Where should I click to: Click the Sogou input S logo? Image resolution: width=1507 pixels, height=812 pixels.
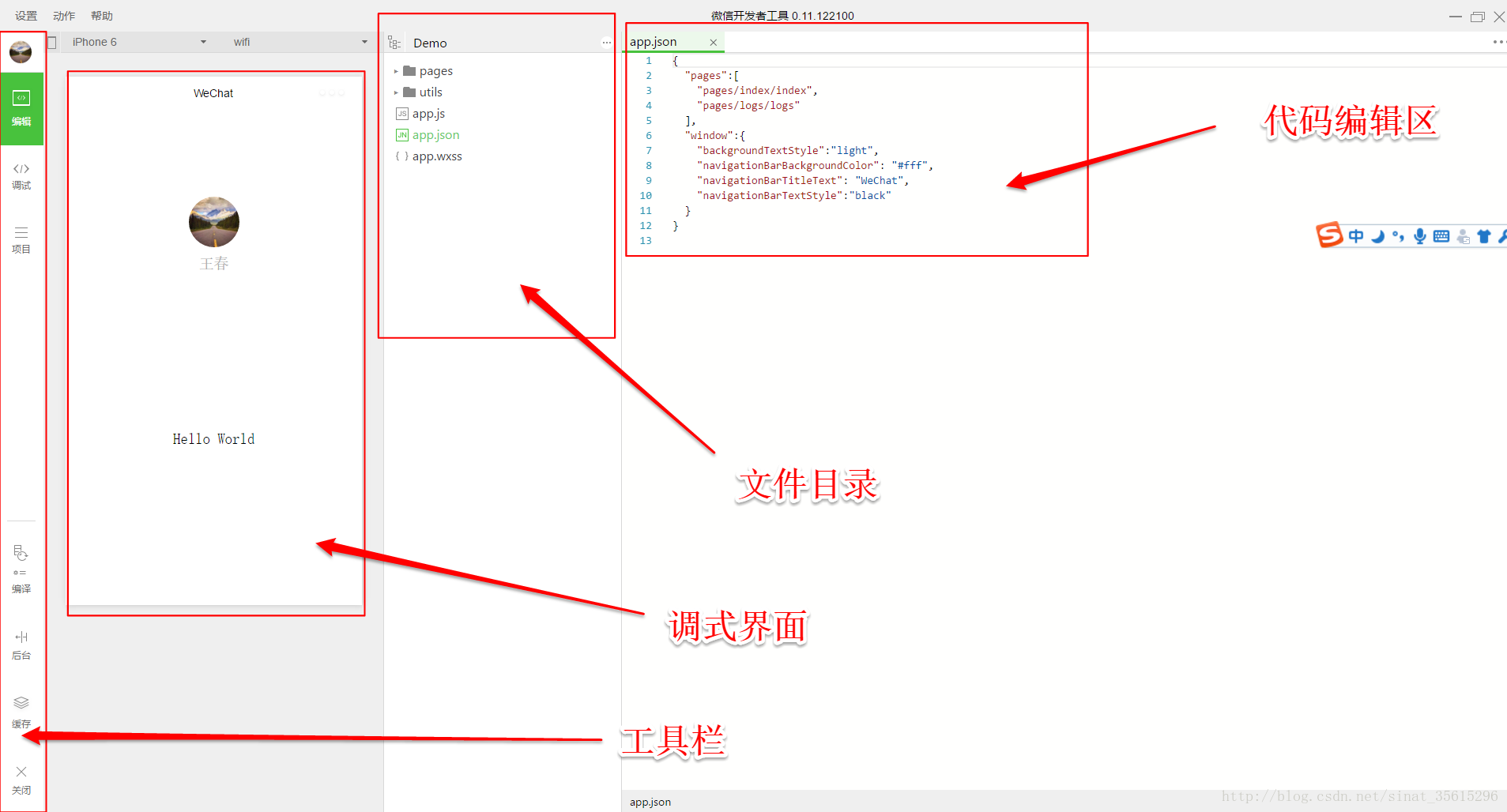1329,235
